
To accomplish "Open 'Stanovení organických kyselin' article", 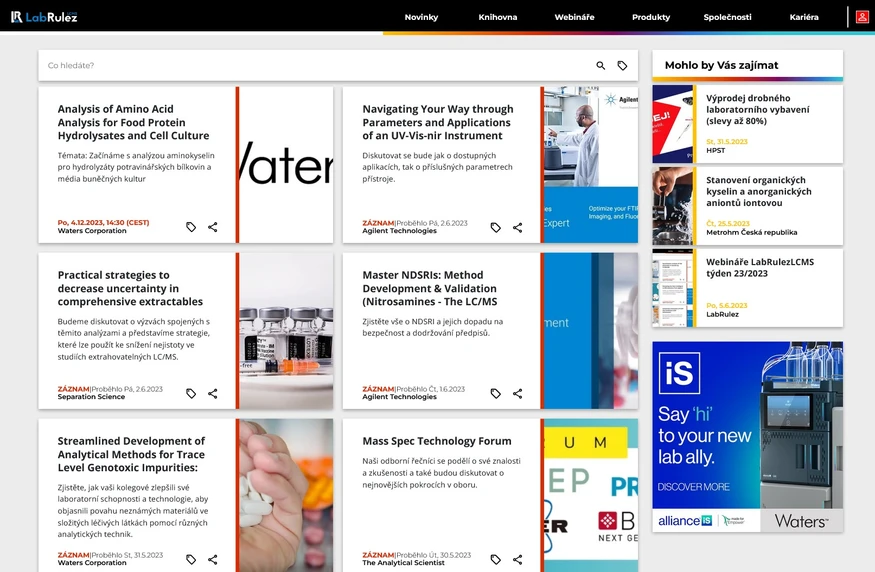I will pyautogui.click(x=758, y=191).
